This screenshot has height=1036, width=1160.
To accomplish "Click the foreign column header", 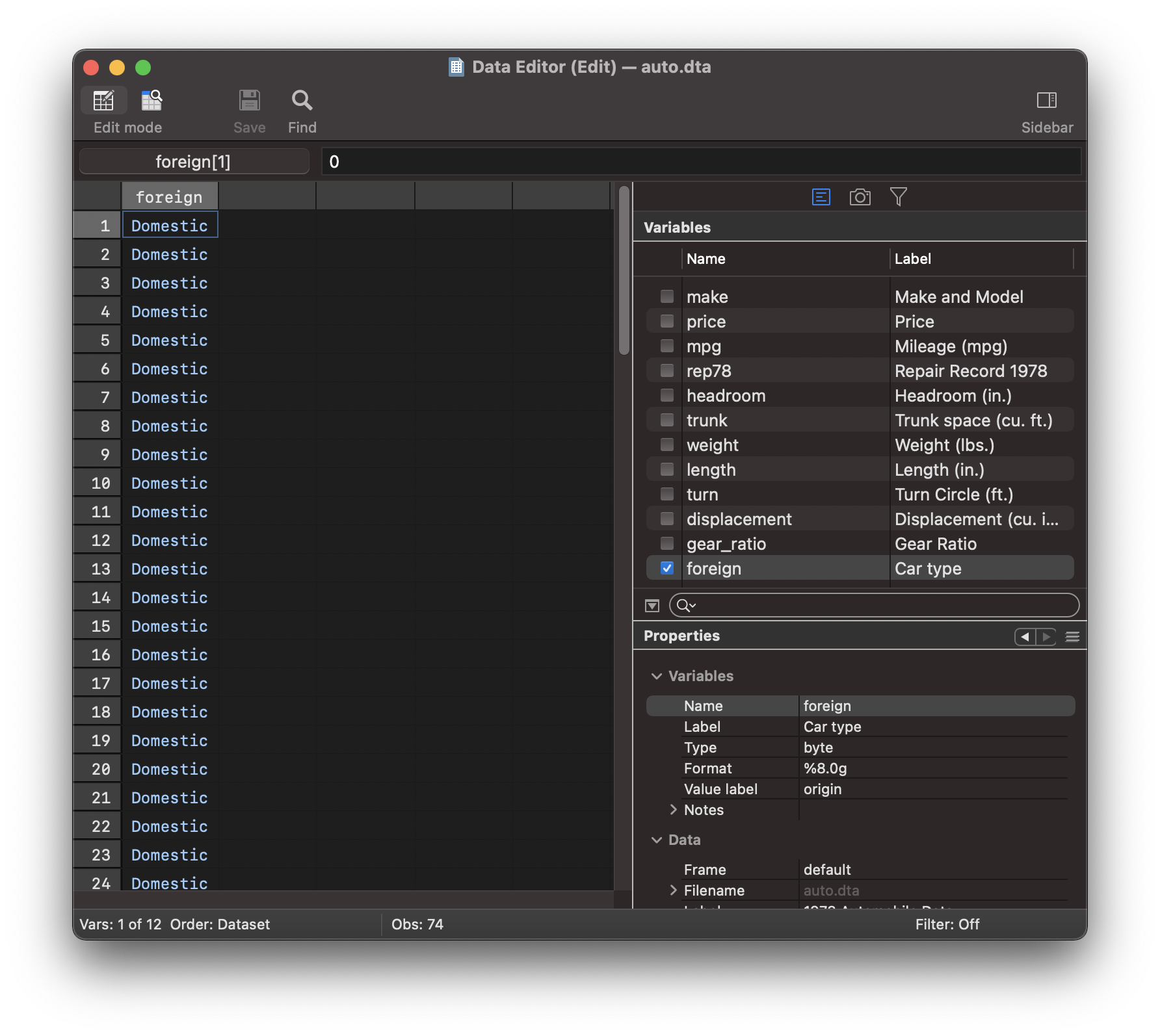I will [x=169, y=197].
